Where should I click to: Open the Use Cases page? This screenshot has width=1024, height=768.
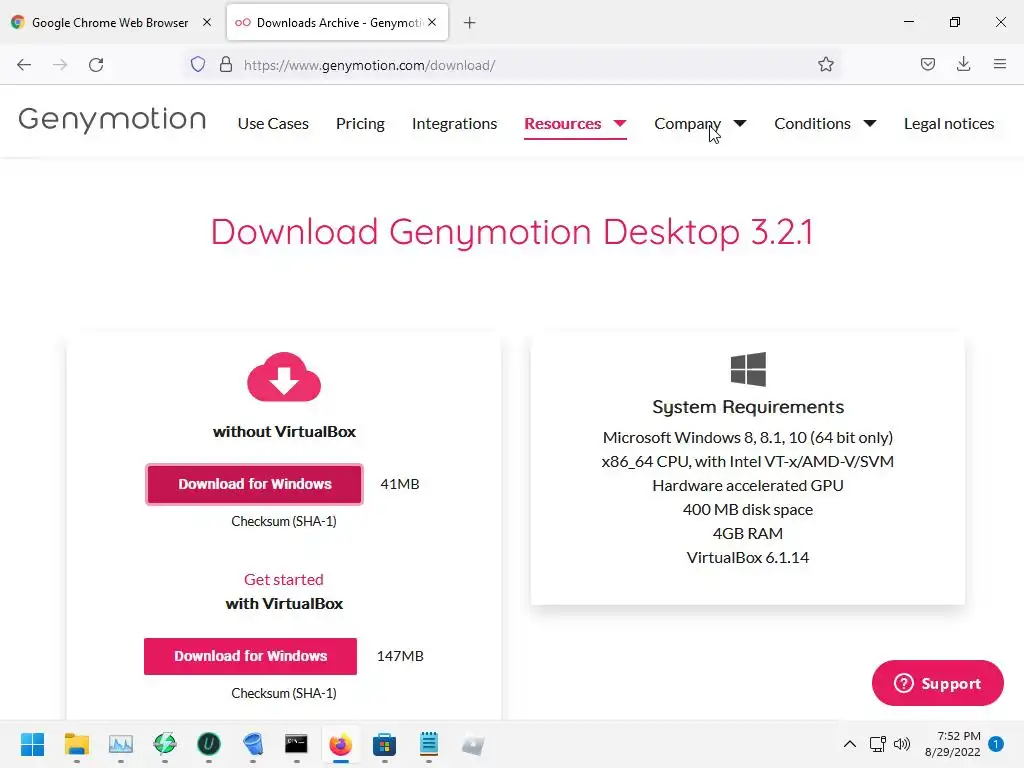pyautogui.click(x=273, y=123)
